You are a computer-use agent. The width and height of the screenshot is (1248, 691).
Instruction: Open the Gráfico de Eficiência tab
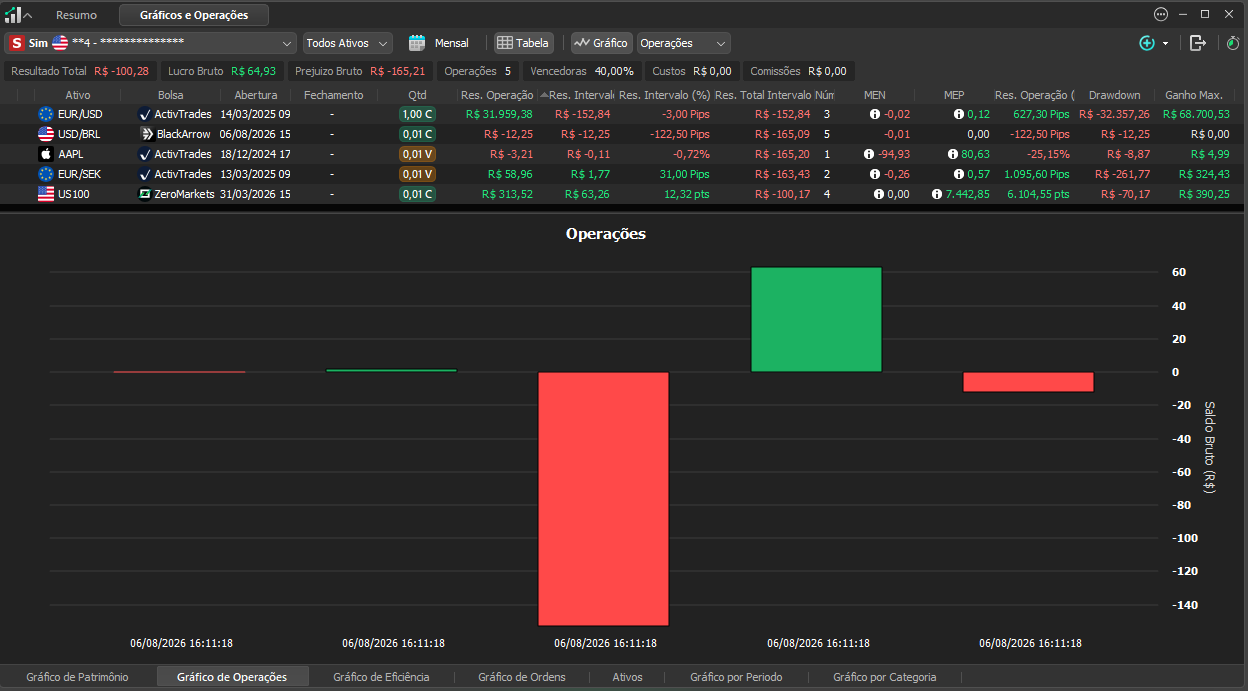(x=381, y=677)
